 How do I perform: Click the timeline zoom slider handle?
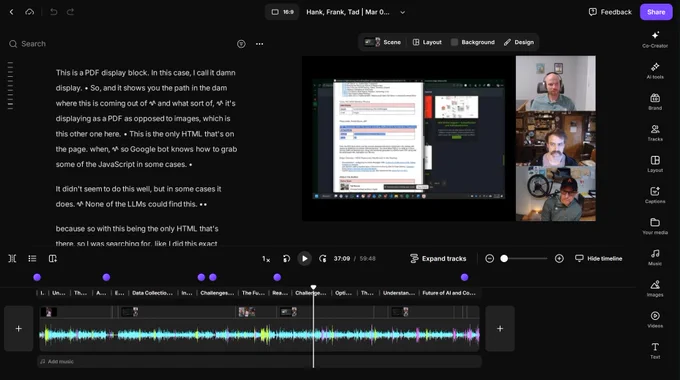click(504, 259)
